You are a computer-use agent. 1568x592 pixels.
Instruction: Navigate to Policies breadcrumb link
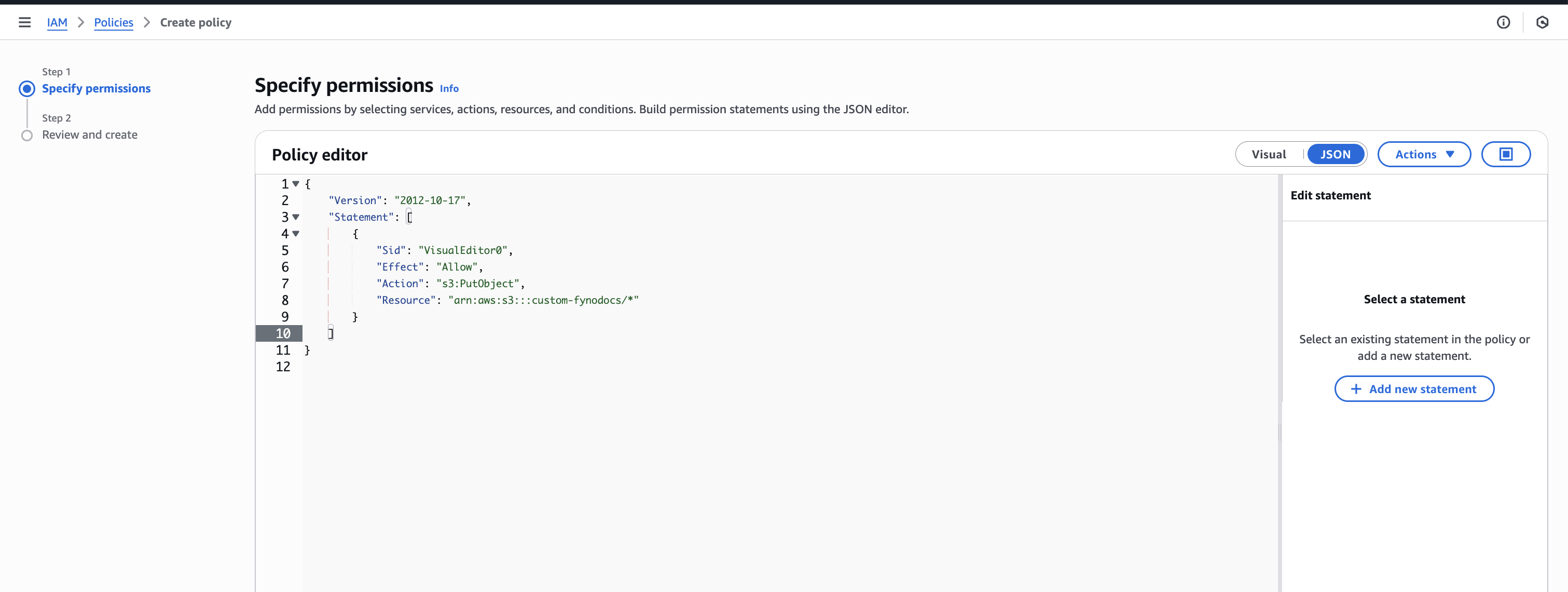coord(113,22)
